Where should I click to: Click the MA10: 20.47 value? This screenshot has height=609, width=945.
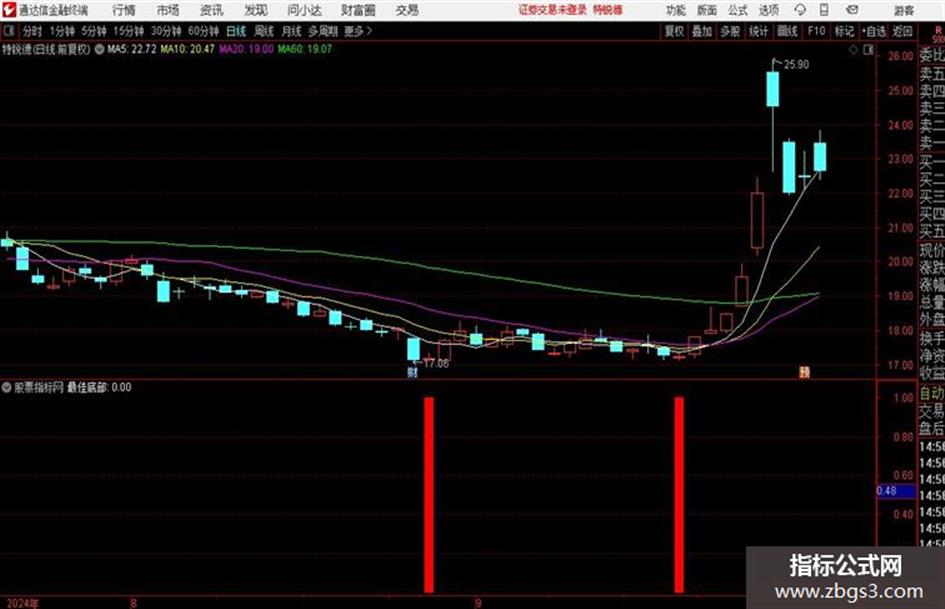[187, 49]
